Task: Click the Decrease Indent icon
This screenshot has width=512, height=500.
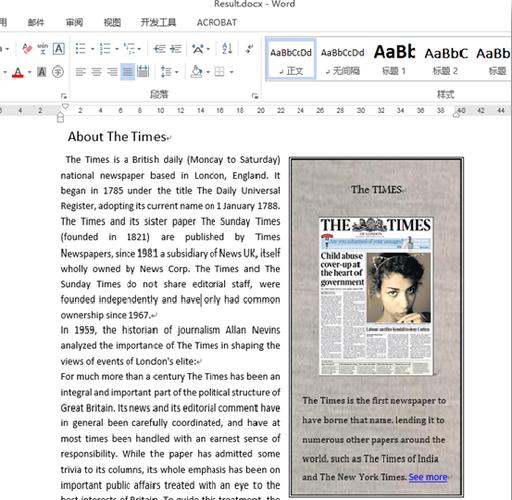Action: click(x=159, y=49)
